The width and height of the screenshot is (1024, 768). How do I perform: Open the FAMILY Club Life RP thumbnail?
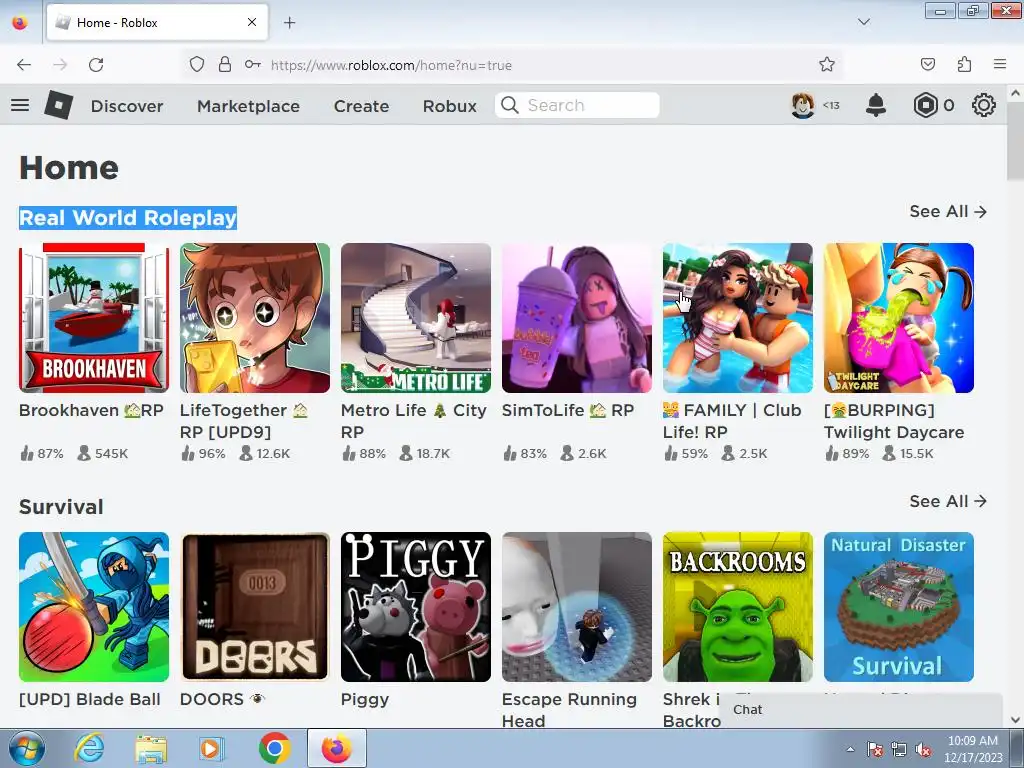point(738,318)
